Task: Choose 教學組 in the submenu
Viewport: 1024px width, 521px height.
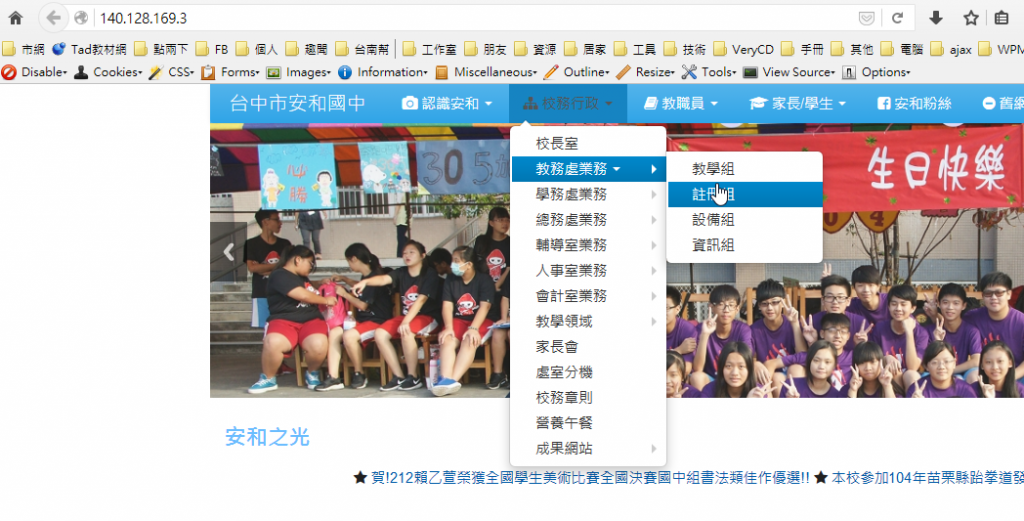Action: point(744,169)
